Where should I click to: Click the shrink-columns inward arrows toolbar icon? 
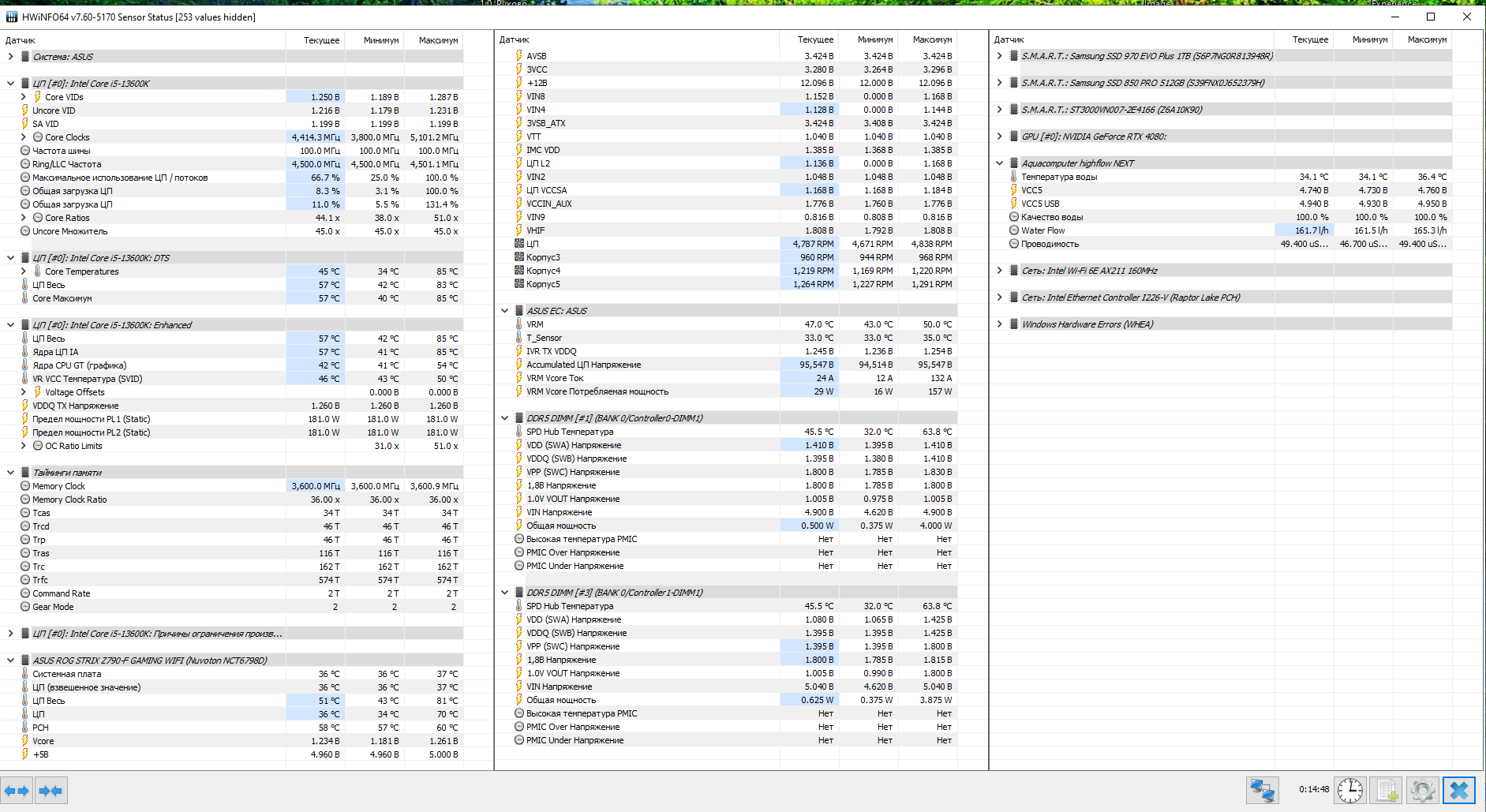(x=51, y=791)
